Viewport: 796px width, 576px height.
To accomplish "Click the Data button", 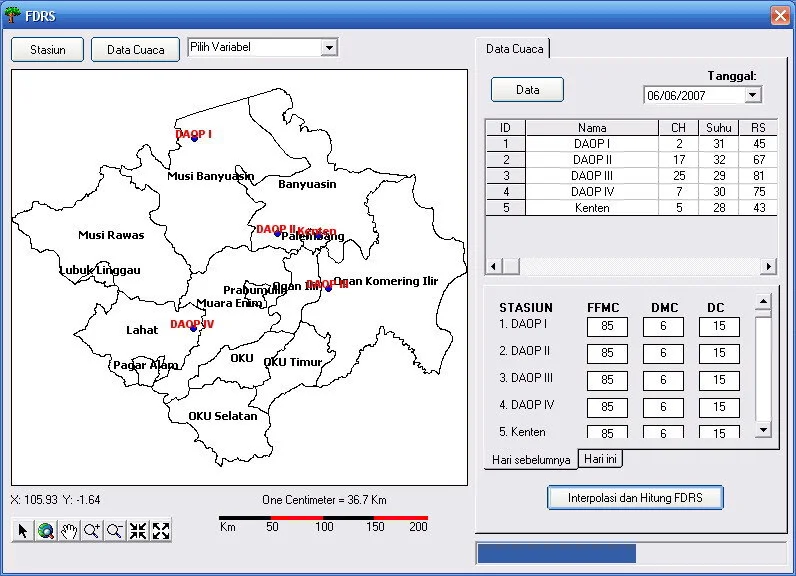I will coord(527,90).
